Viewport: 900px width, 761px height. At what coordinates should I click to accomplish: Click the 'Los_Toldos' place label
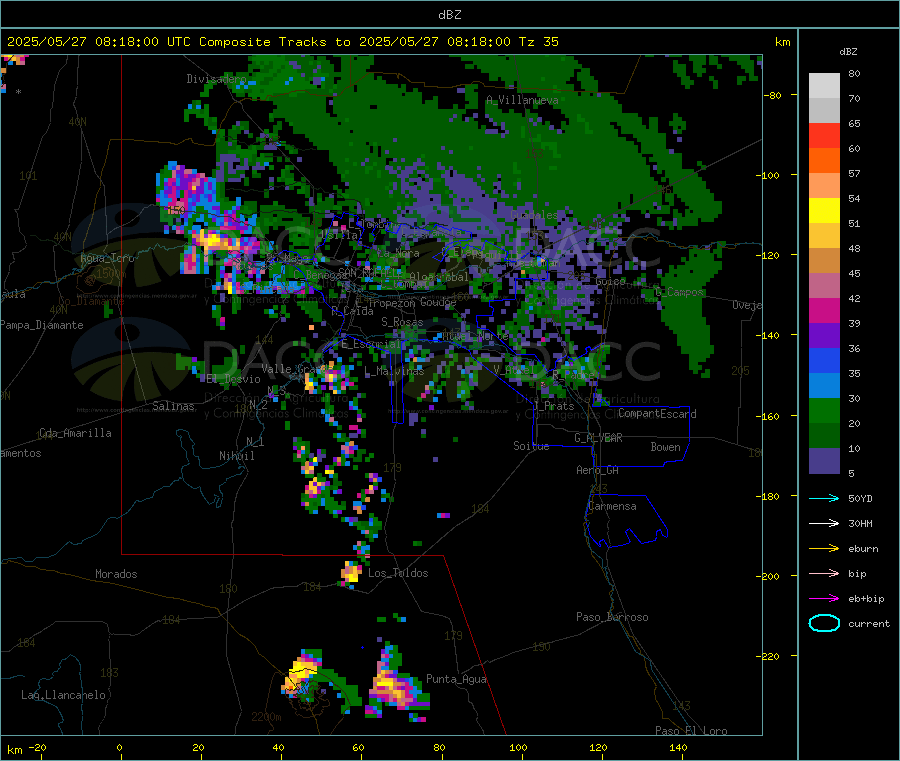pos(398,573)
